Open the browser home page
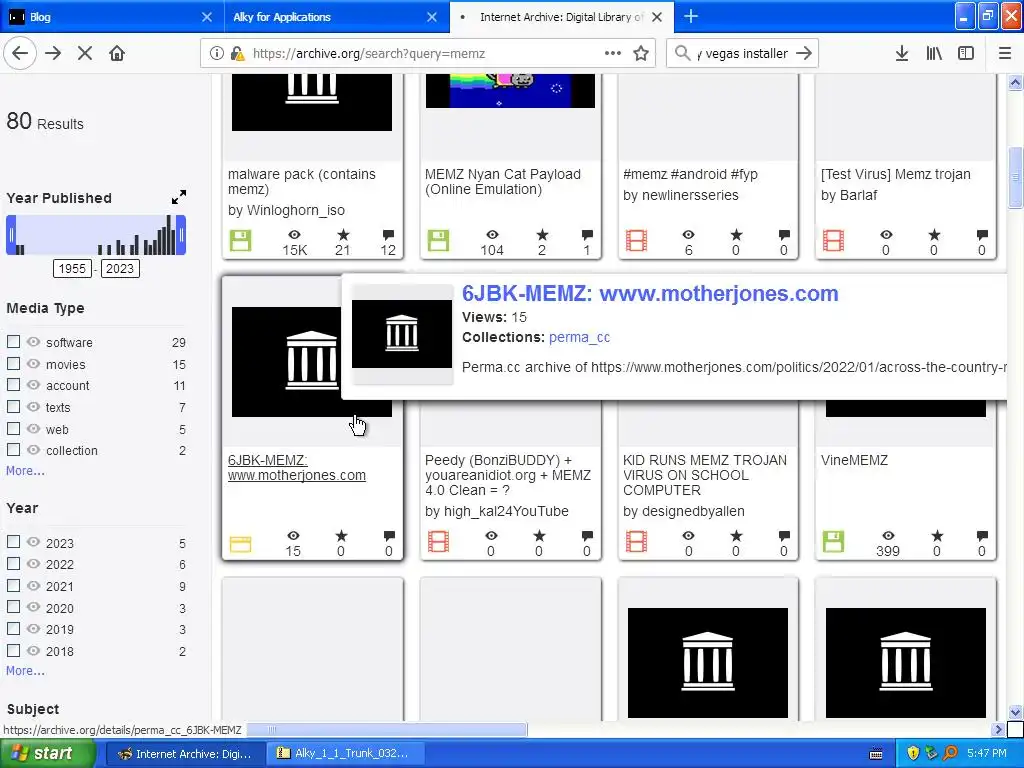The image size is (1024, 768). [117, 54]
